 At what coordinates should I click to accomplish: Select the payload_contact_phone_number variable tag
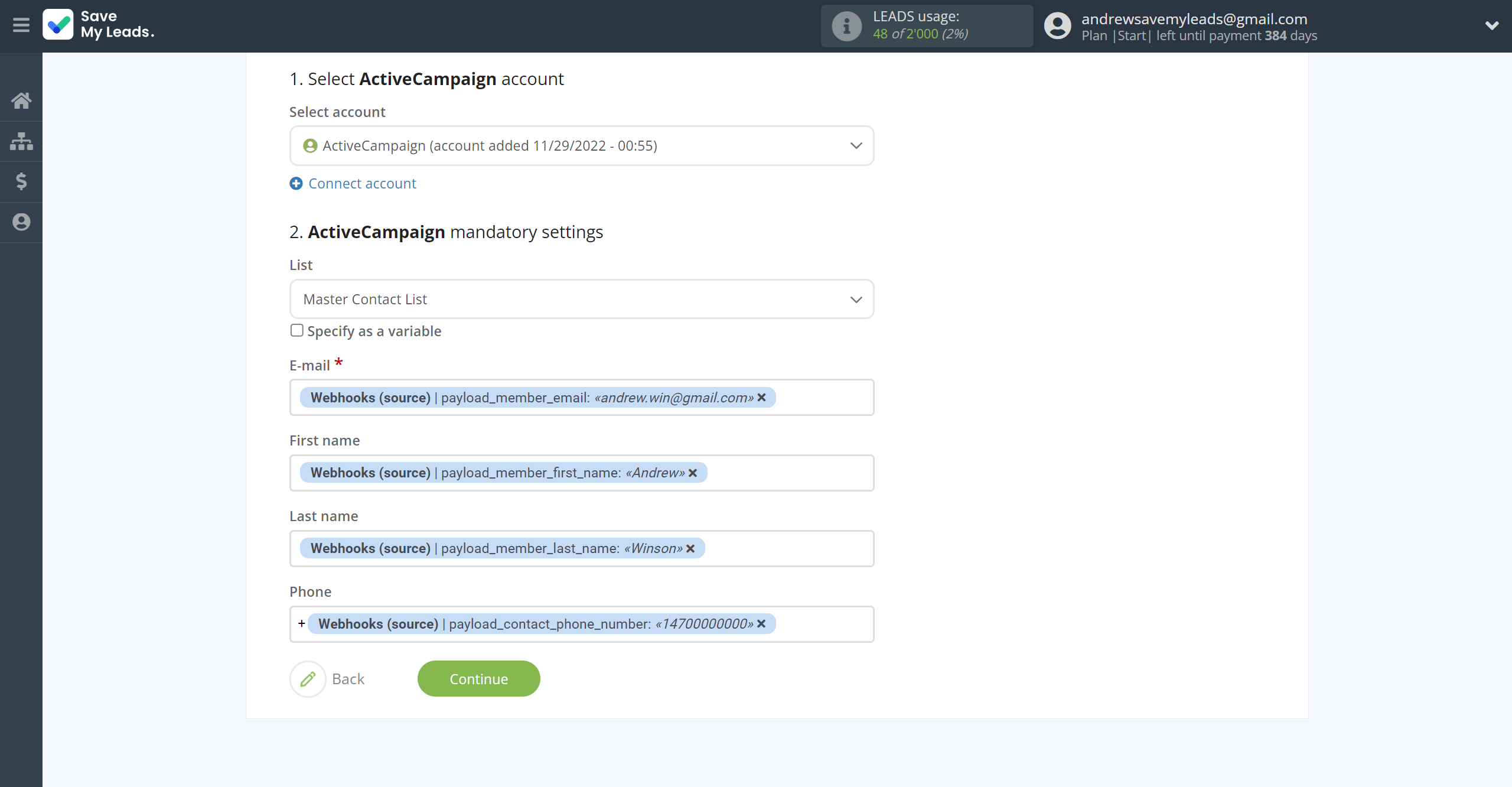542,624
